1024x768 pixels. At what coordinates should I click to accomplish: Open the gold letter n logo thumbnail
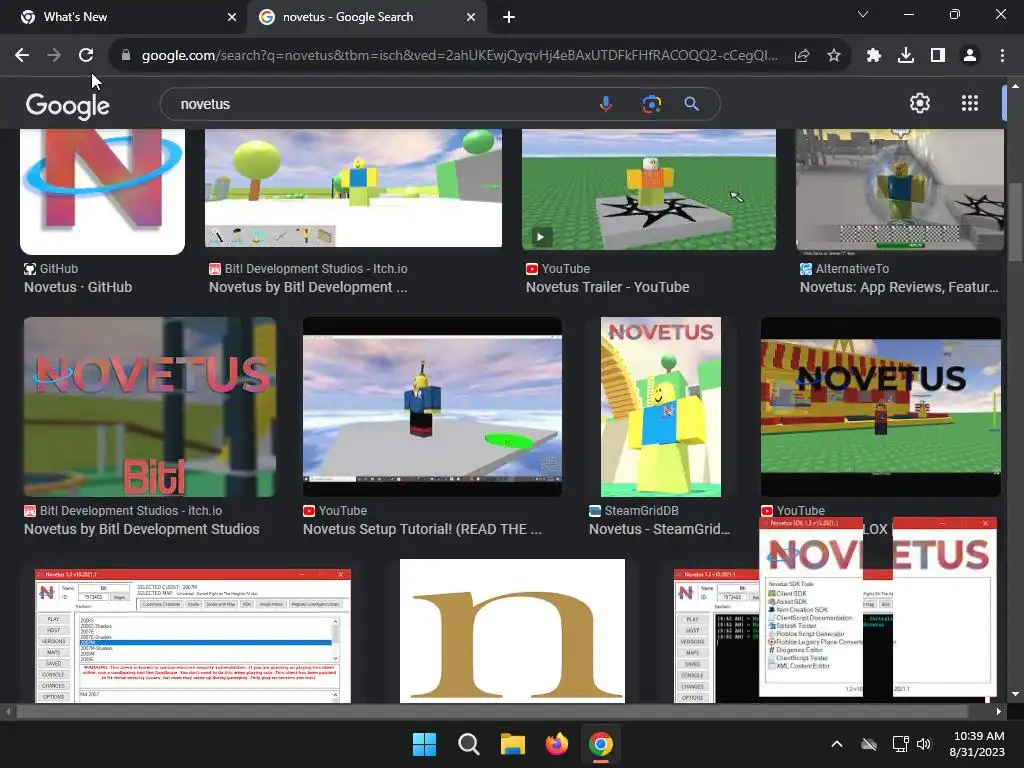(512, 631)
